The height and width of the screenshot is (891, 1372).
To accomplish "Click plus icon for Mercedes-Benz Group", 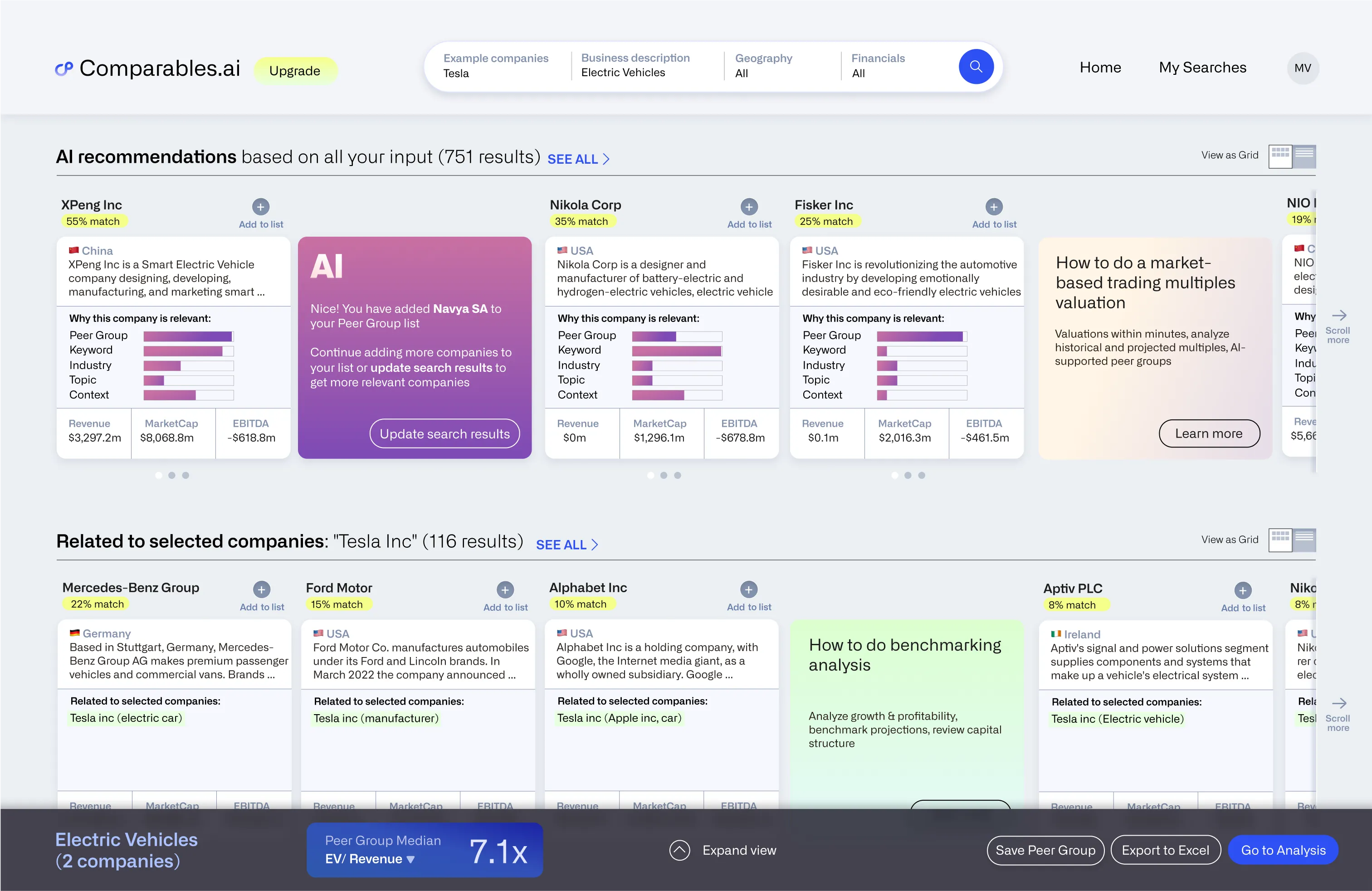I will pyautogui.click(x=262, y=589).
